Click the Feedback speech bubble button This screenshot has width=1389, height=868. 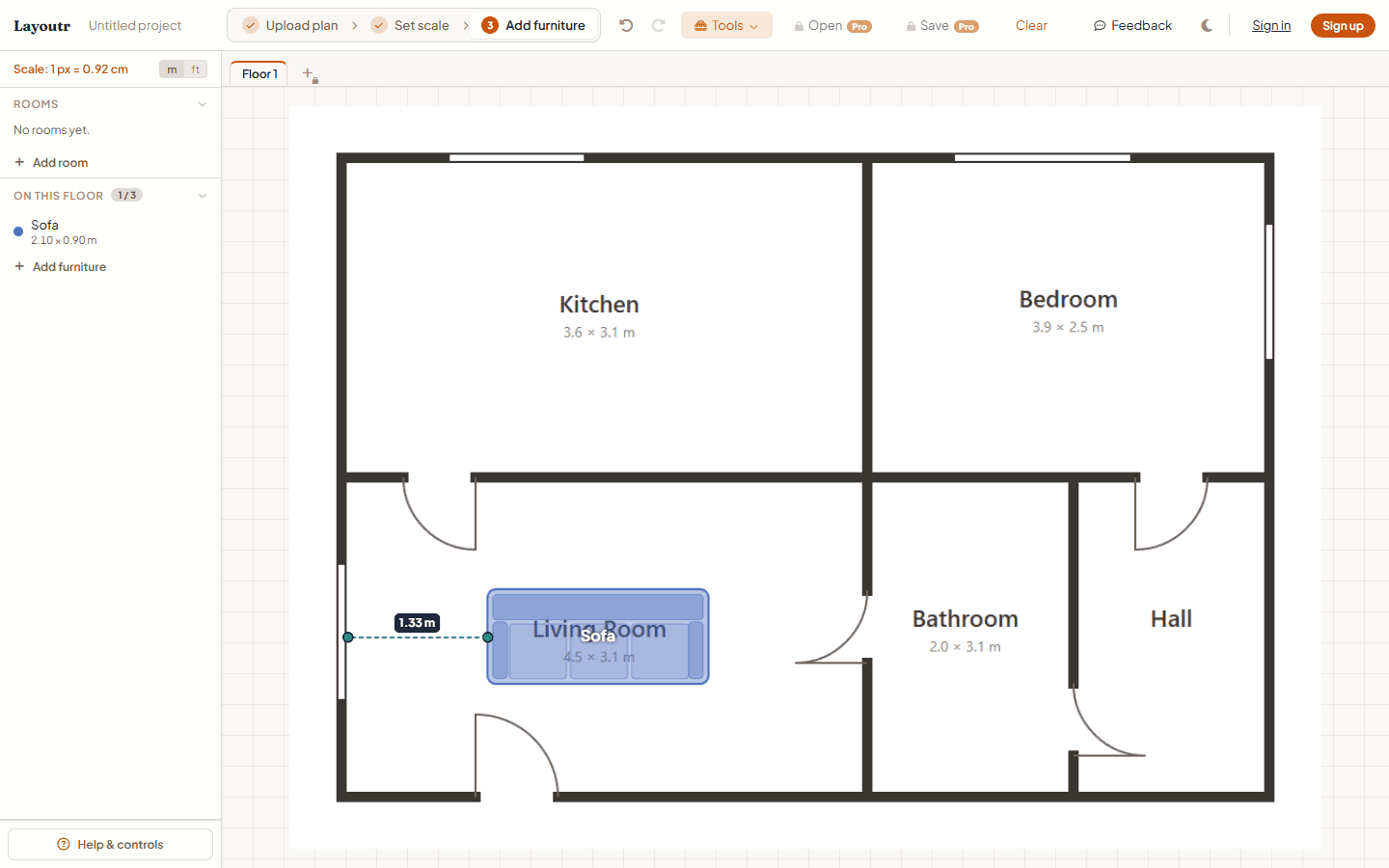coord(1132,25)
